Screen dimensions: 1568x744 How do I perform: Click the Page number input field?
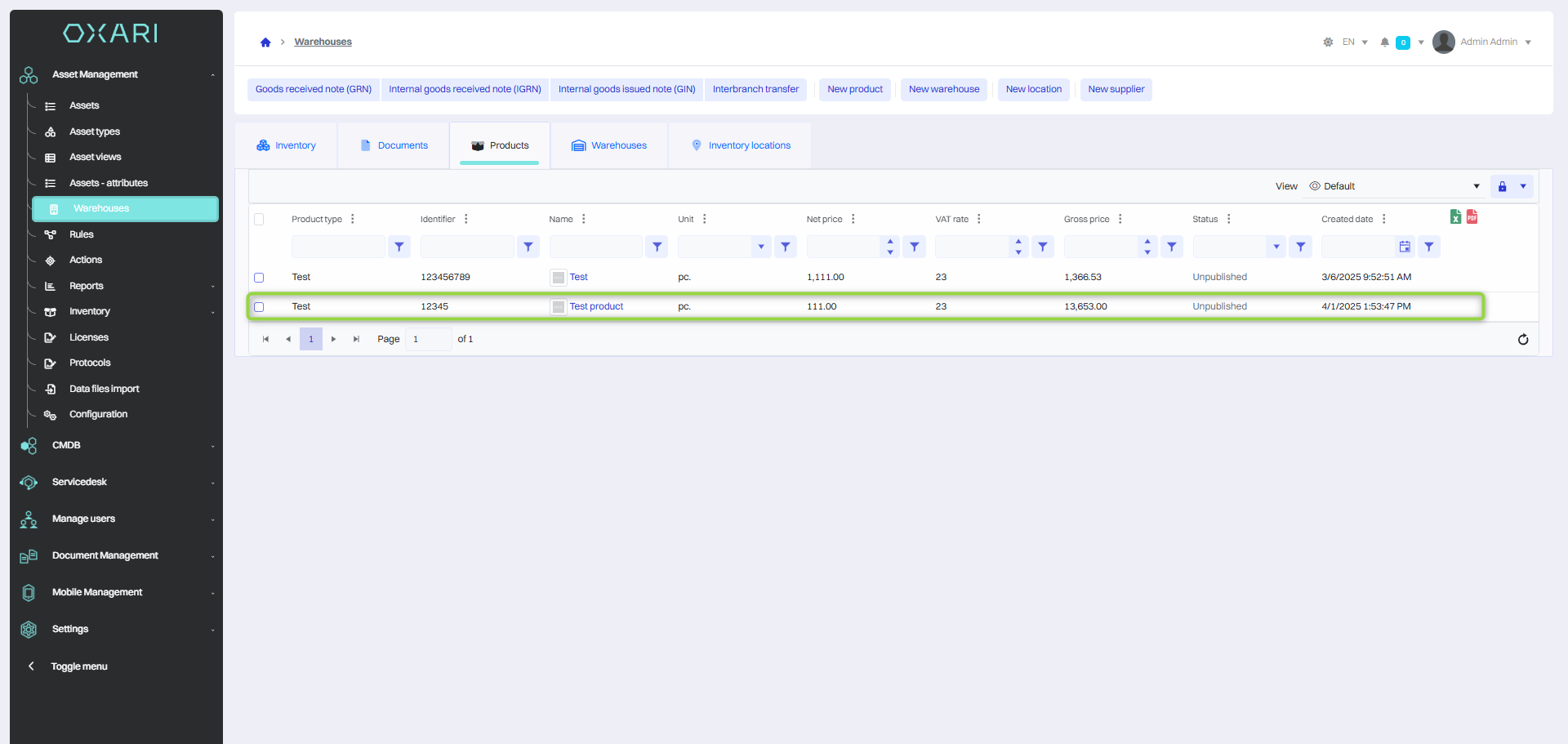pyautogui.click(x=428, y=339)
